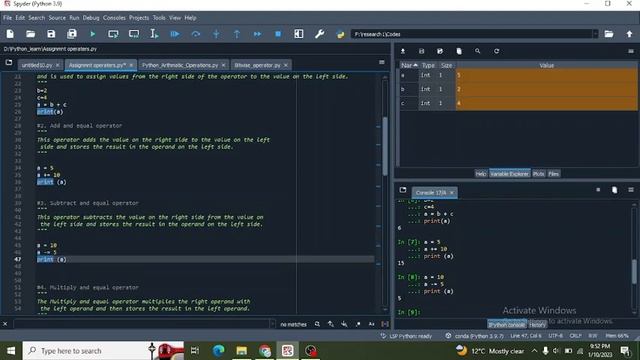
Task: Open Projects menu
Action: (x=139, y=18)
